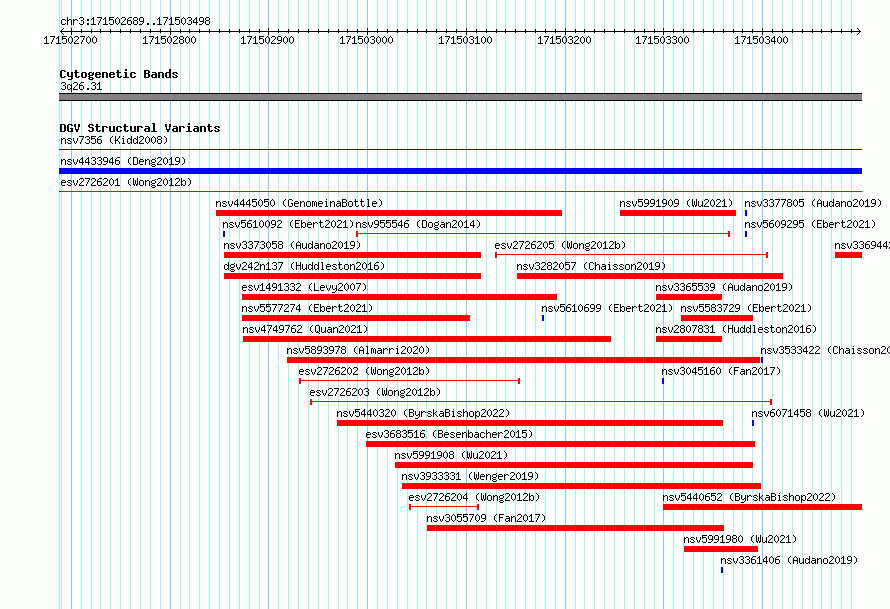Click esv3683516 (Besenbacher2015) label
890x609 pixels.
click(449, 434)
